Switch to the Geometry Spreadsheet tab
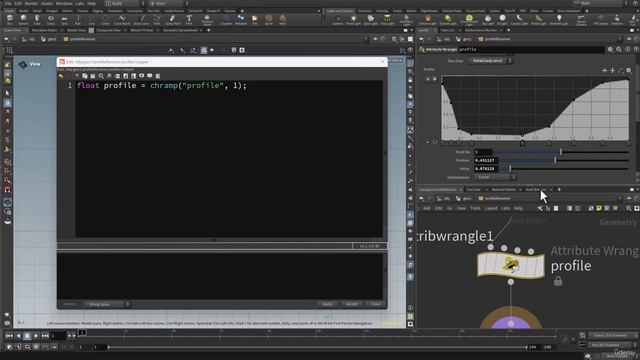 [x=180, y=30]
